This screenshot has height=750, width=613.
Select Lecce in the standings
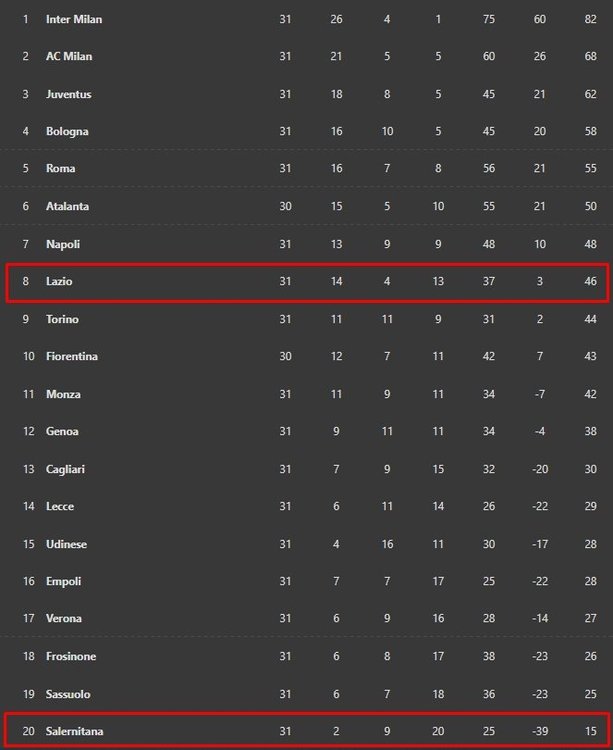point(60,506)
